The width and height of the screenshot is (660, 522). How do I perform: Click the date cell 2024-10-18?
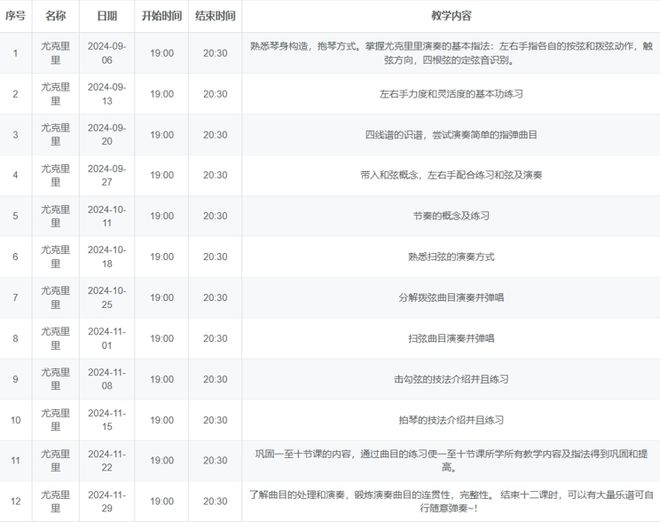point(106,257)
